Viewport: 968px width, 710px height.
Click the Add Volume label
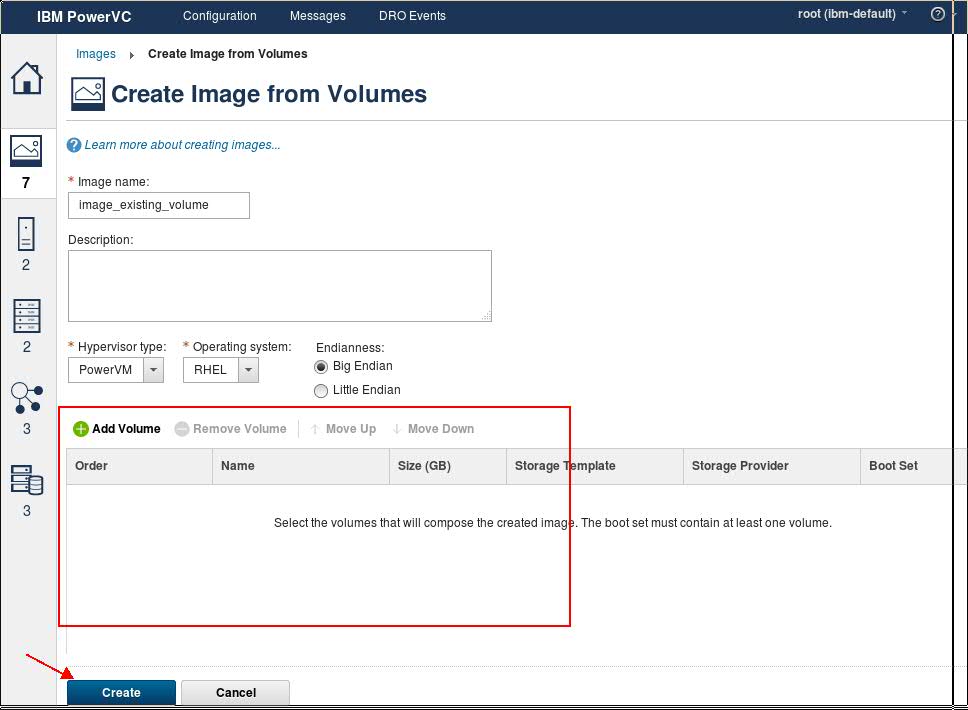point(127,429)
